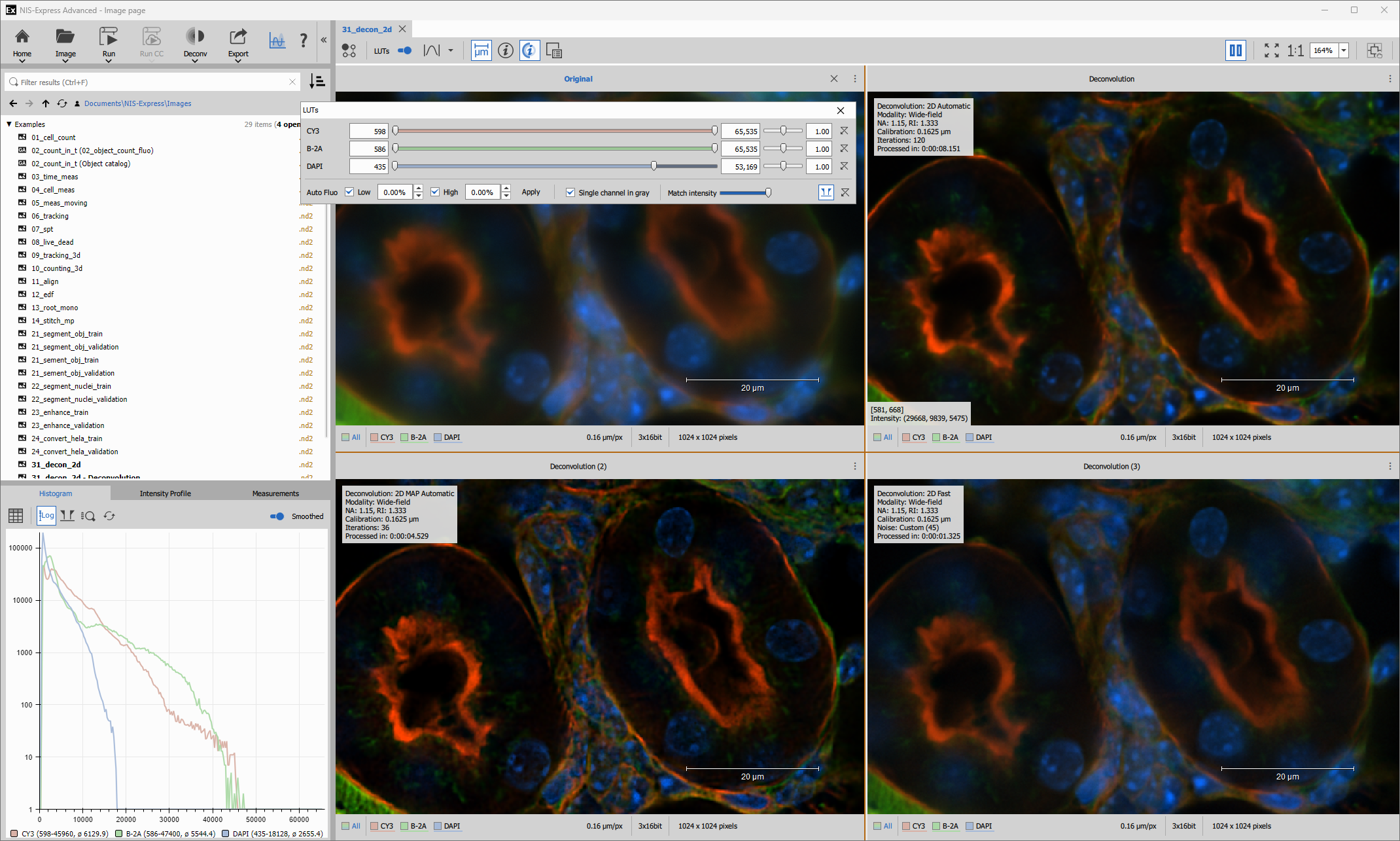
Task: Toggle the Smoothed histogram switch
Action: click(277, 516)
